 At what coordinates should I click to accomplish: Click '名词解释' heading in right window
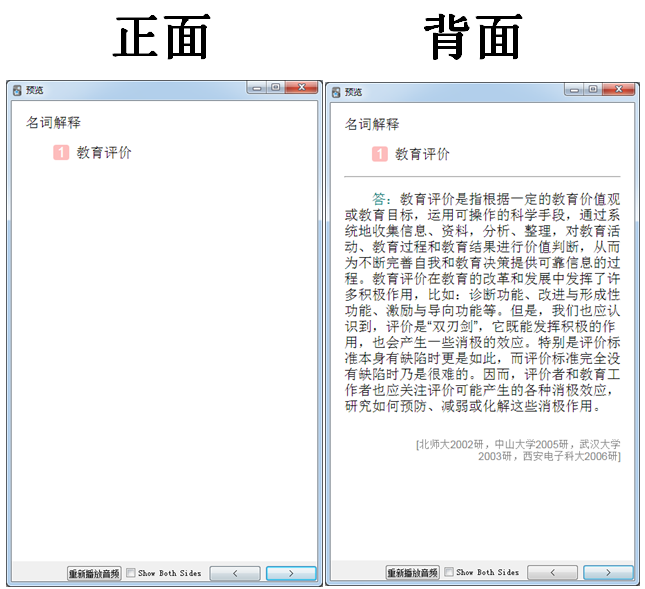pyautogui.click(x=372, y=124)
